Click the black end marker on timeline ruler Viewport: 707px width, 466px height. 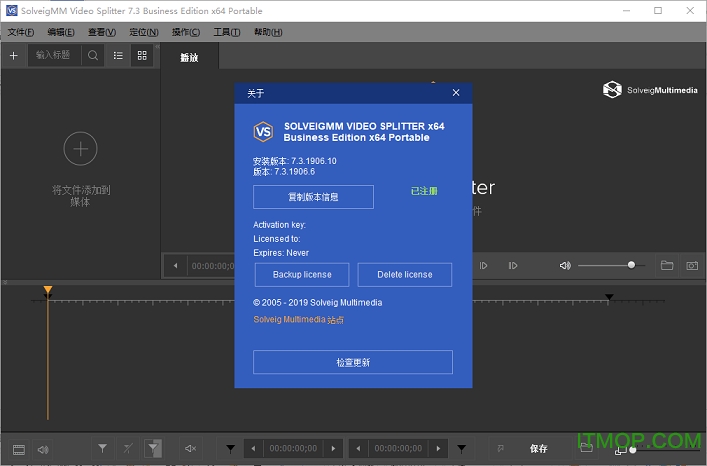609,297
